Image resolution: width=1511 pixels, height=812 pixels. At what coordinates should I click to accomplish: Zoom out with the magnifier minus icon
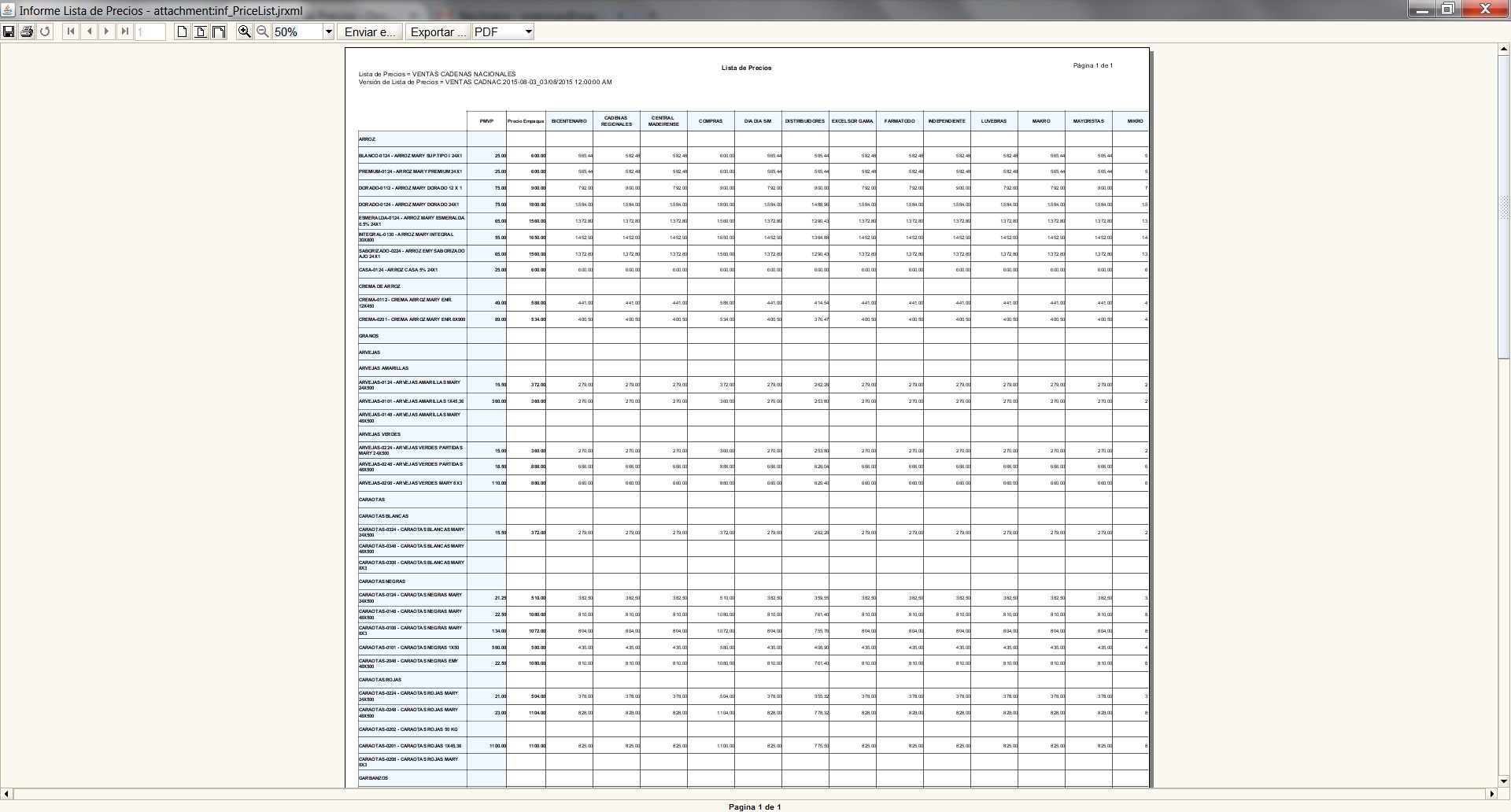tap(263, 31)
